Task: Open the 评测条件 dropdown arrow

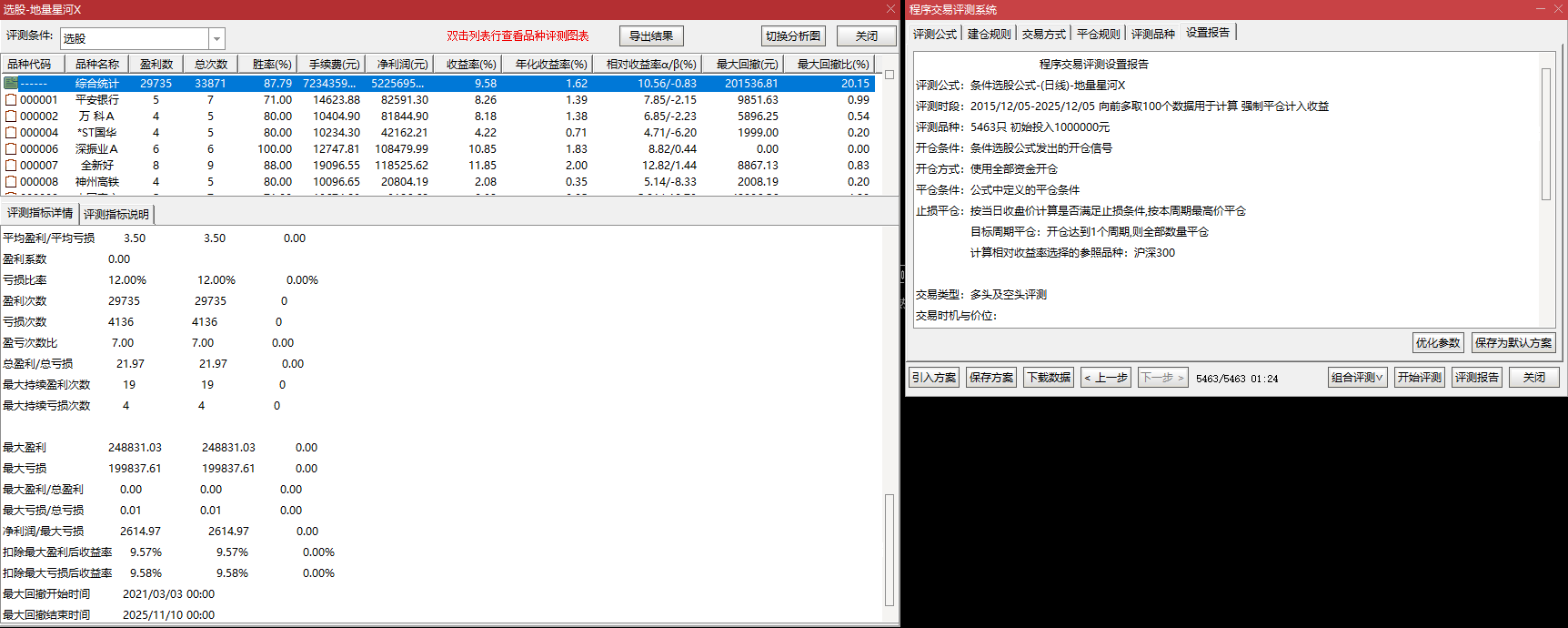Action: 216,38
